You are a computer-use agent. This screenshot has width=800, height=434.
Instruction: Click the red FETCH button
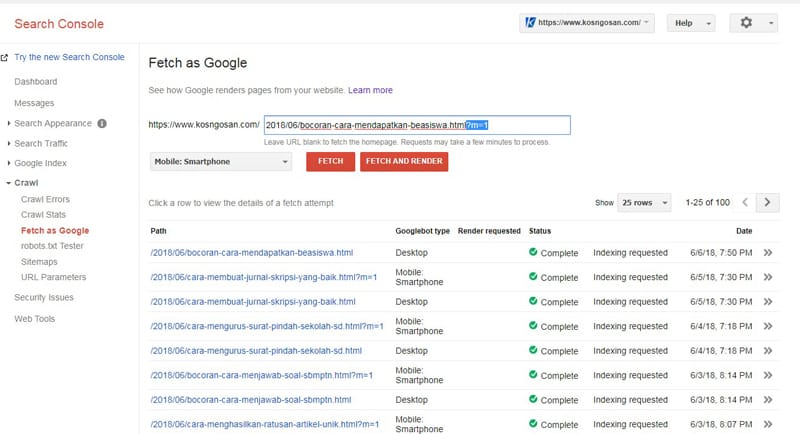click(x=331, y=162)
